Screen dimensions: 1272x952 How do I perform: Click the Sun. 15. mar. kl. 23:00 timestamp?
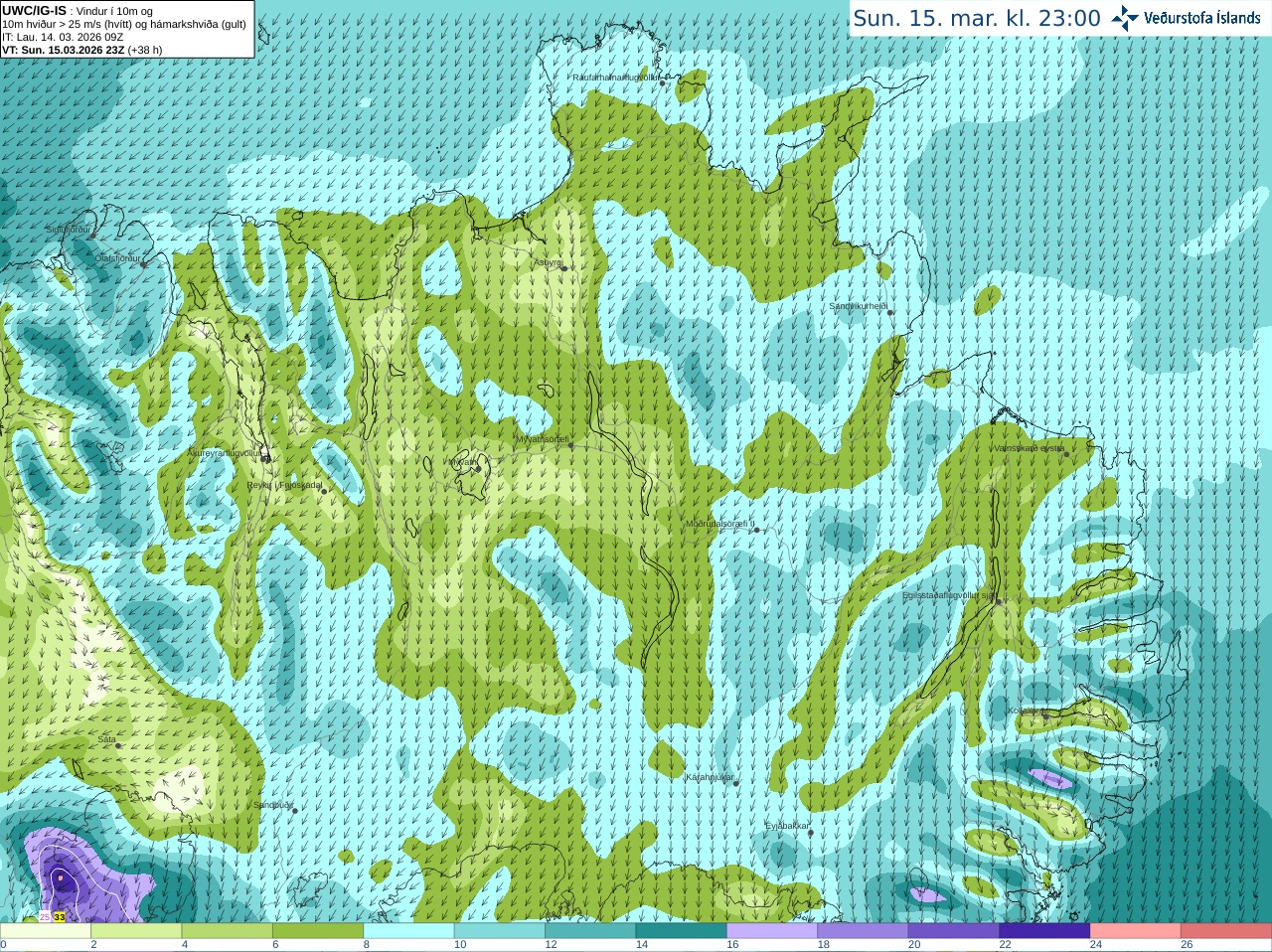(x=977, y=18)
